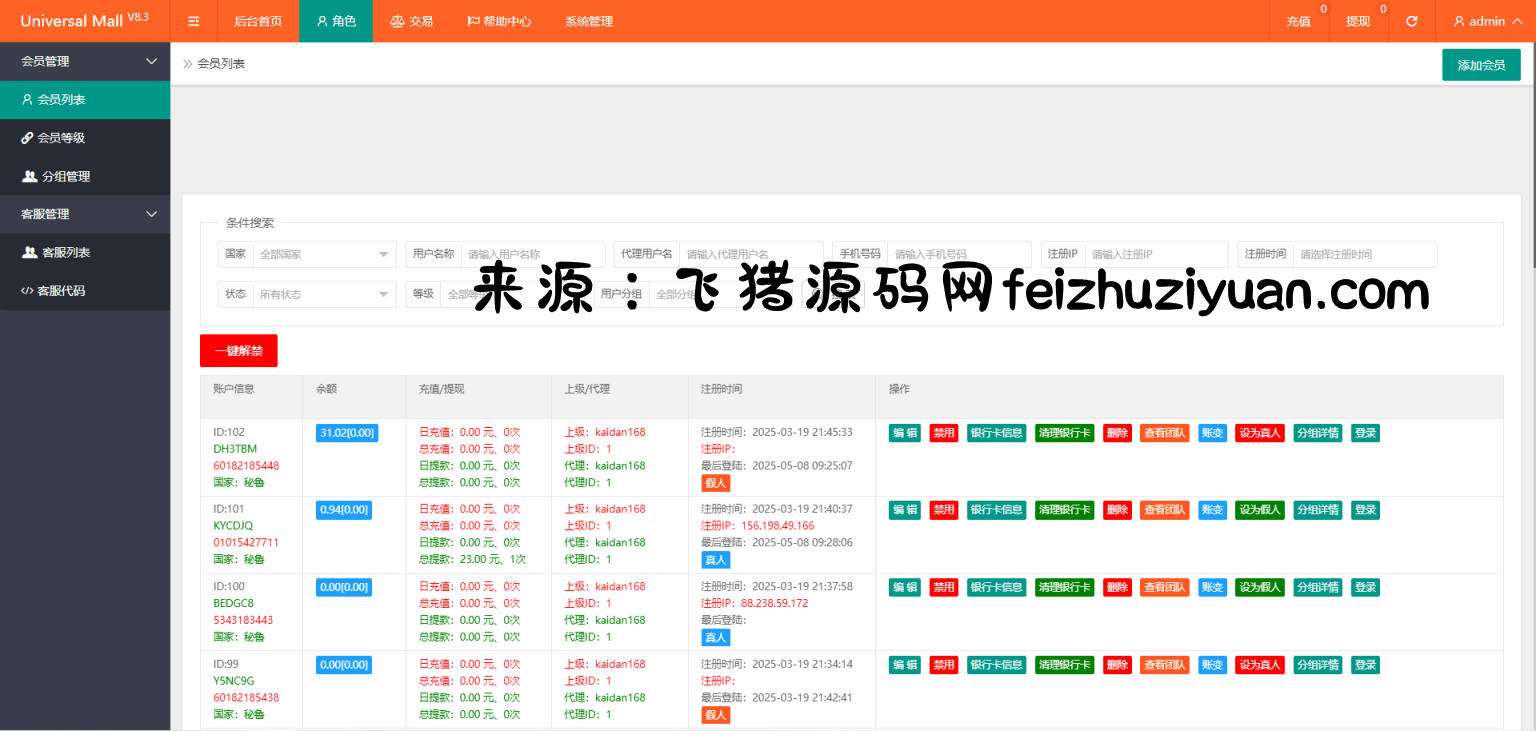Click the refresh icon in top bar
1536x731 pixels.
(1411, 21)
